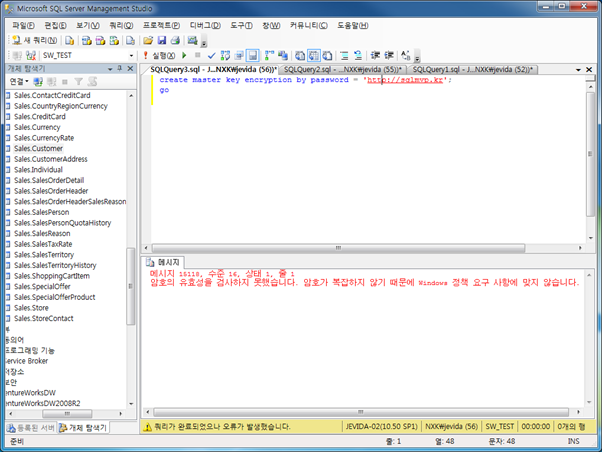Viewport: 602px width, 452px height.
Task: Close the current query tab
Action: [x=589, y=70]
